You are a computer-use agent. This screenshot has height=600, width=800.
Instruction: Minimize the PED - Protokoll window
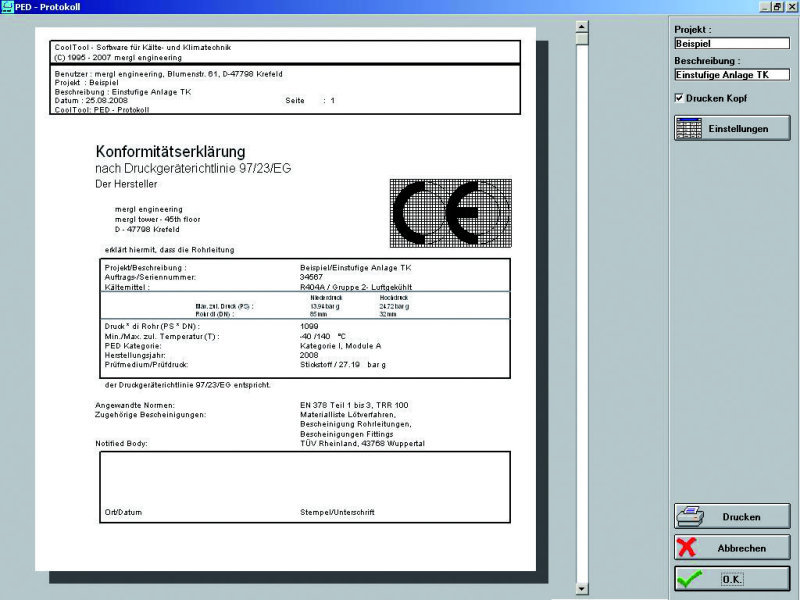point(765,7)
